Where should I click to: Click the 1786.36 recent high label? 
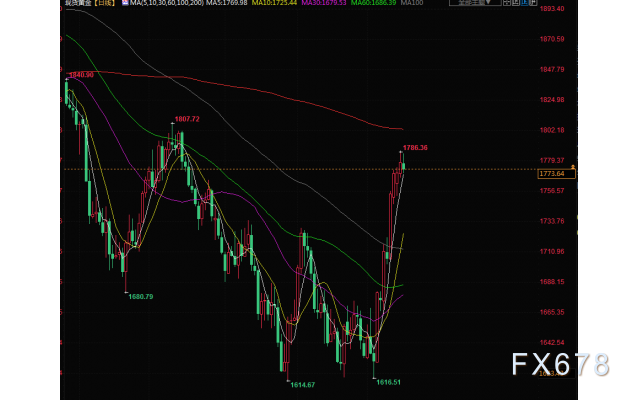point(415,148)
